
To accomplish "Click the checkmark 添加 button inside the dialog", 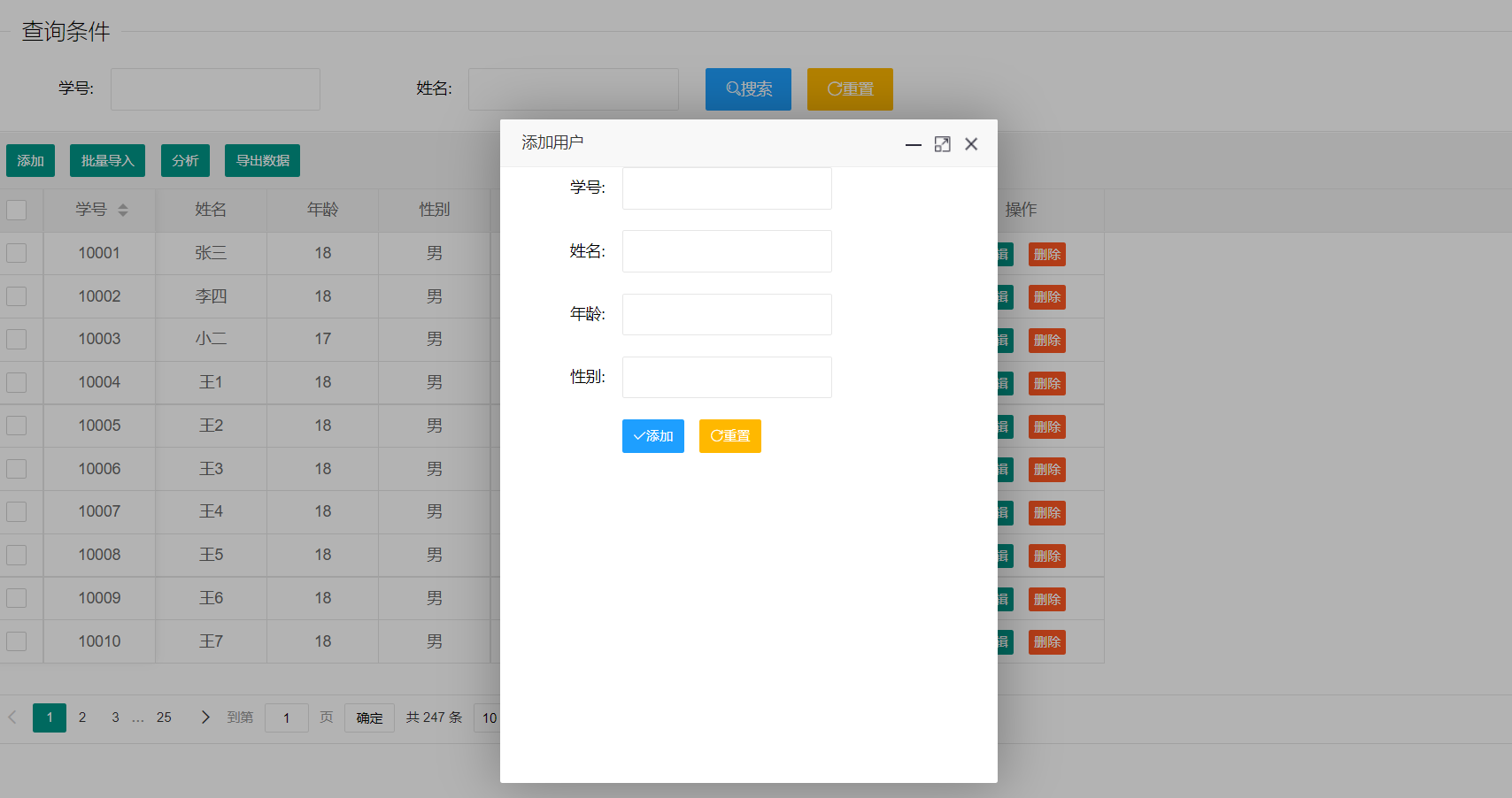I will click(x=652, y=435).
